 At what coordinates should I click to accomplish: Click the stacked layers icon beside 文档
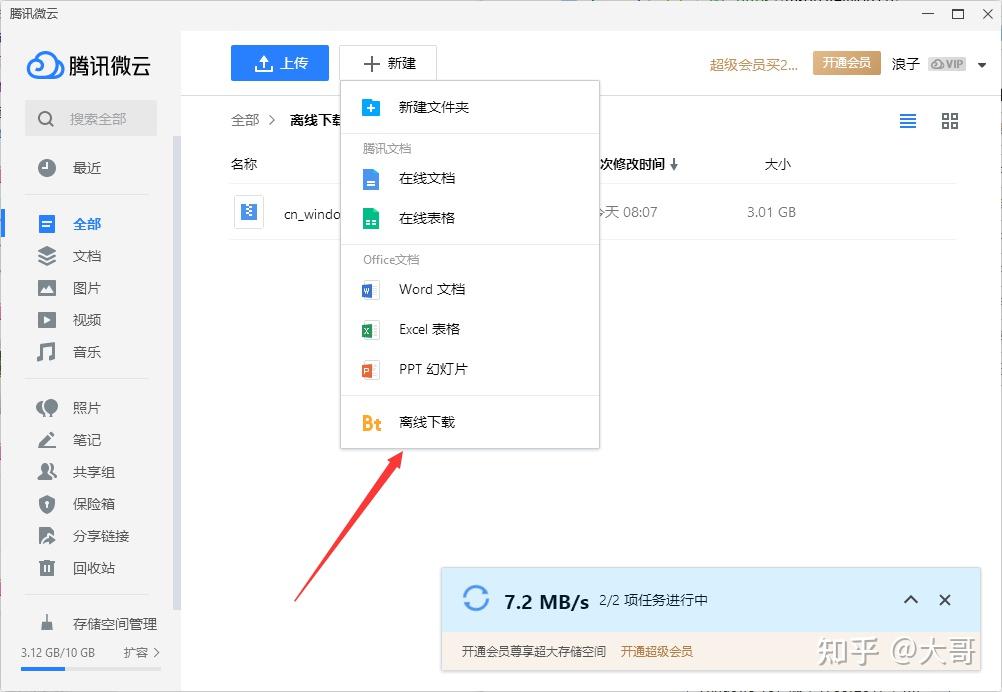(x=47, y=256)
